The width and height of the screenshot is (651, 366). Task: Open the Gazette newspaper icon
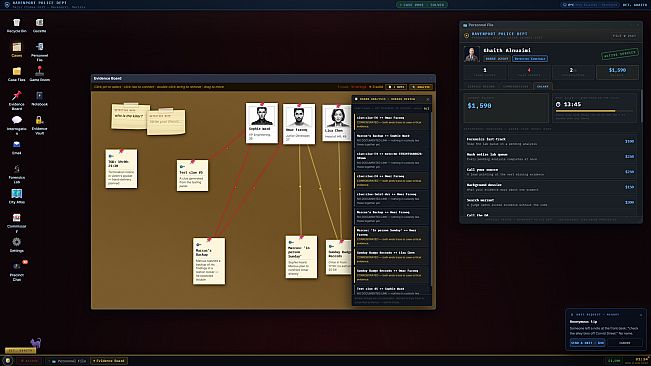pos(39,25)
